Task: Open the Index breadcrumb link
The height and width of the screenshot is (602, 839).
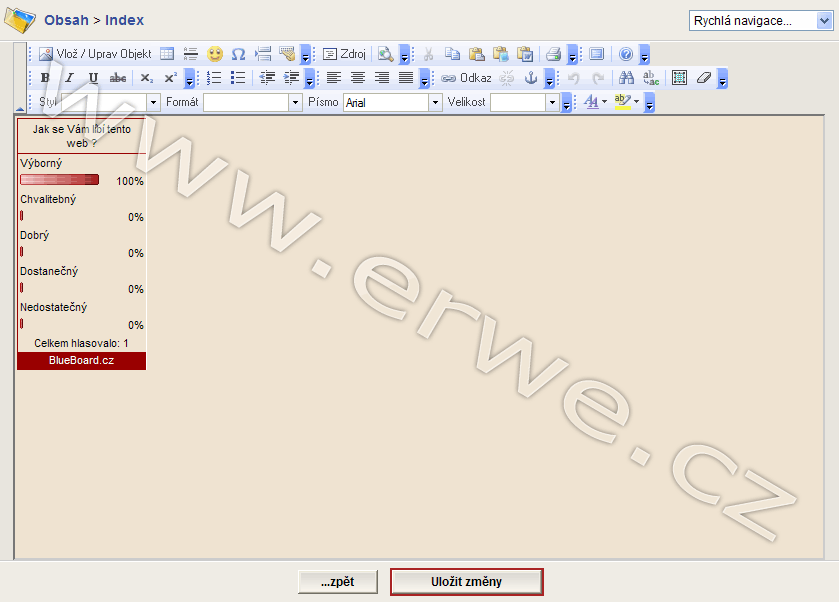Action: [x=124, y=20]
